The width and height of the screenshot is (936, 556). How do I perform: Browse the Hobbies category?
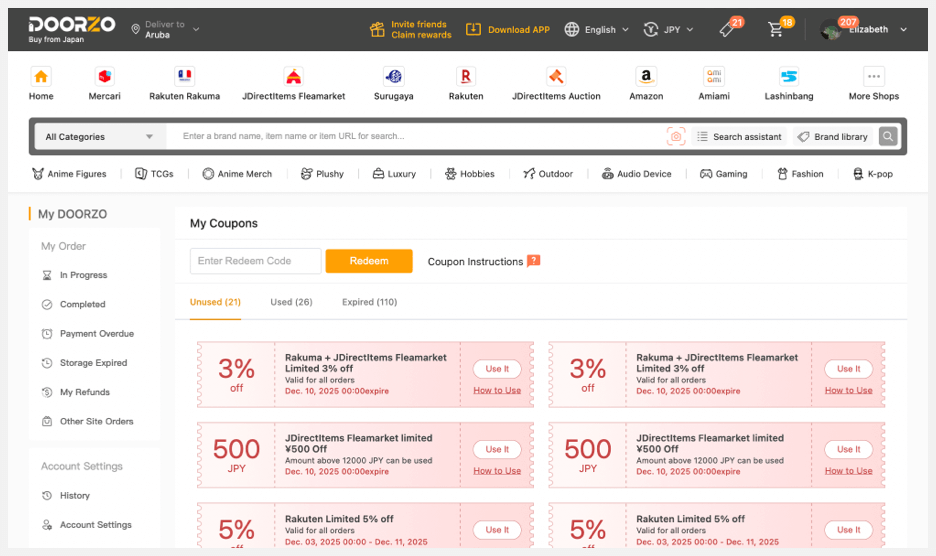pyautogui.click(x=470, y=174)
